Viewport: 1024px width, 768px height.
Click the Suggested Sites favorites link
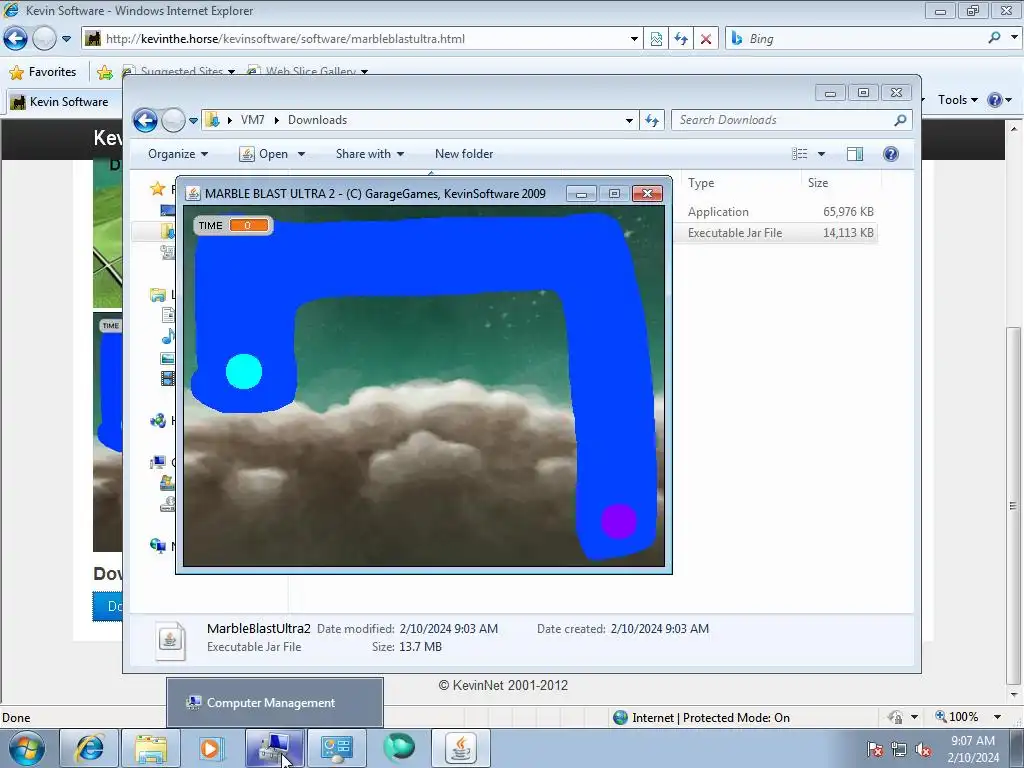(x=179, y=72)
